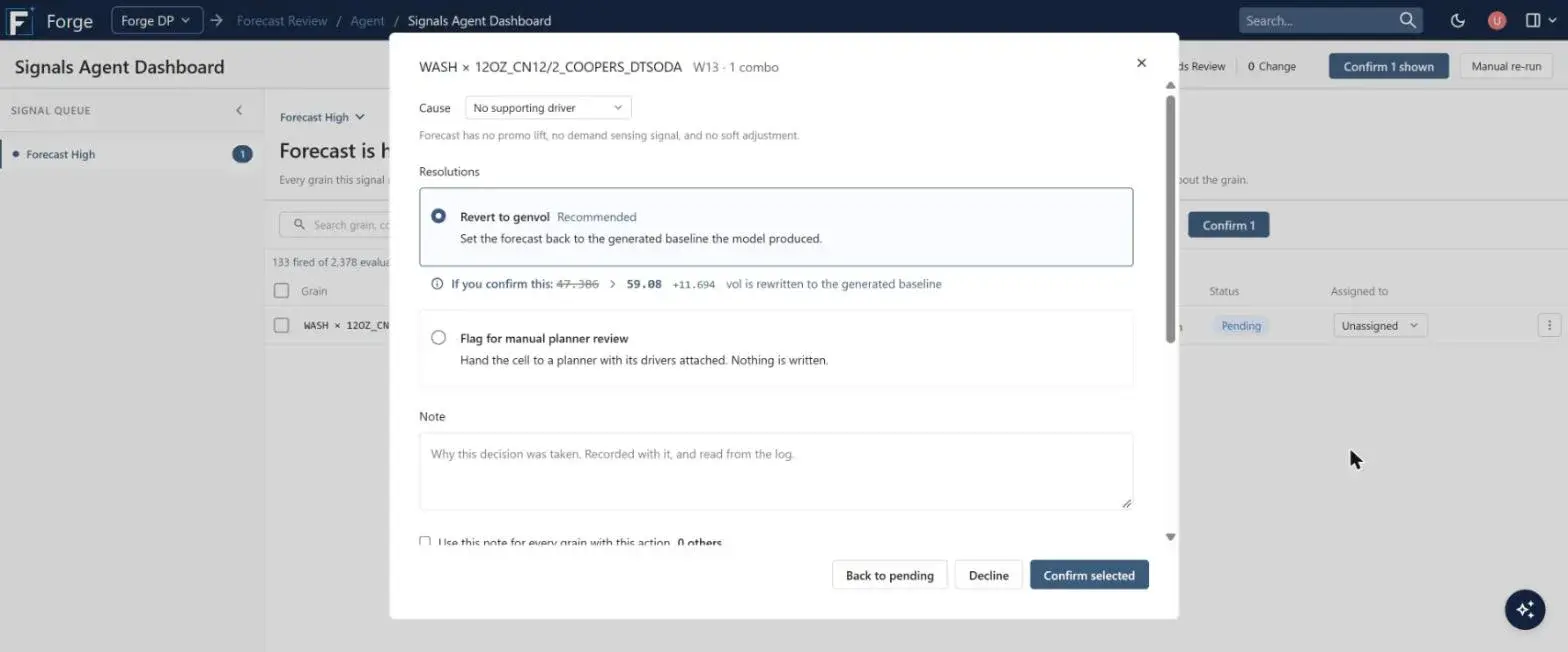The height and width of the screenshot is (652, 1568).
Task: Click the dialog scroll up arrow
Action: (1170, 86)
